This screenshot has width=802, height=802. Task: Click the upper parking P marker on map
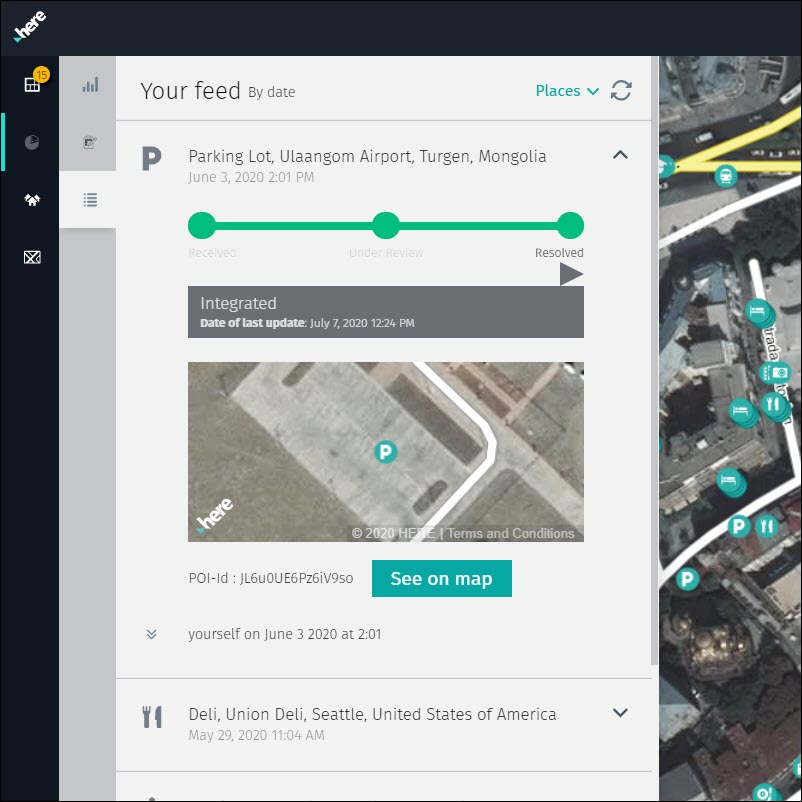pos(739,526)
